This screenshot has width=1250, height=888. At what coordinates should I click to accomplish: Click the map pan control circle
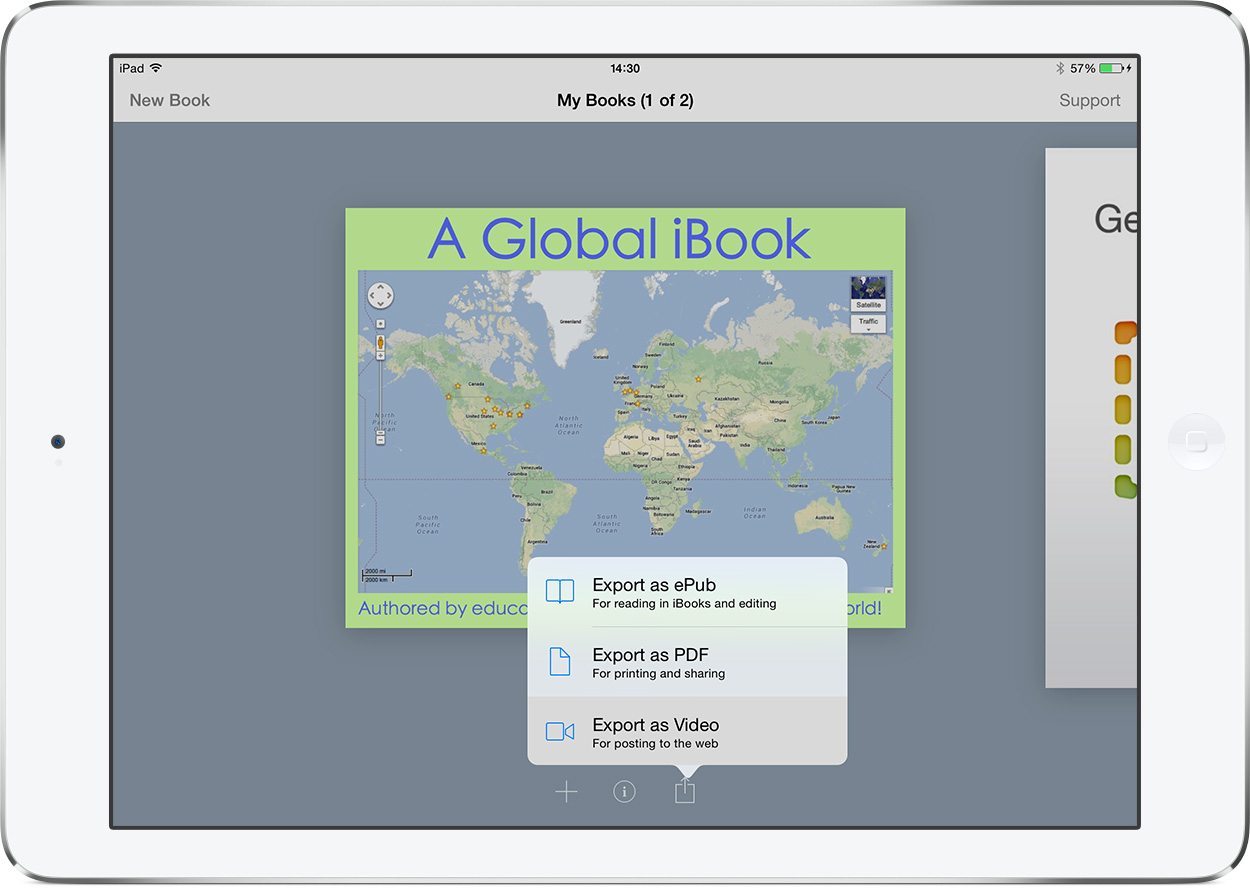coord(381,296)
